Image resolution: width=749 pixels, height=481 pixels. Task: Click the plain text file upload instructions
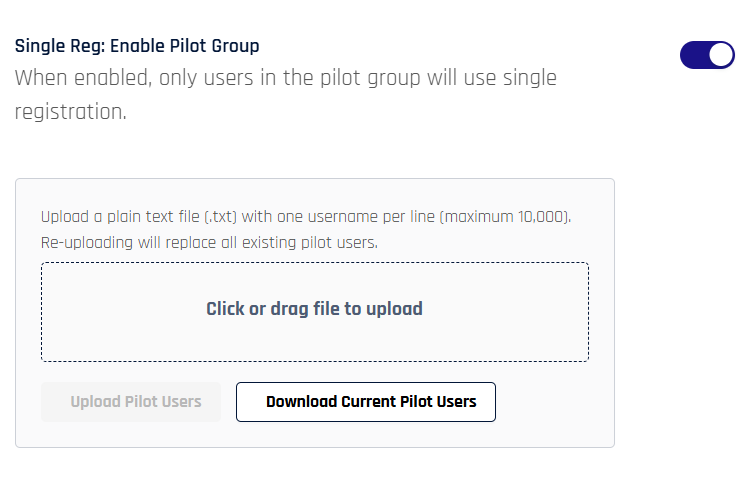click(305, 217)
